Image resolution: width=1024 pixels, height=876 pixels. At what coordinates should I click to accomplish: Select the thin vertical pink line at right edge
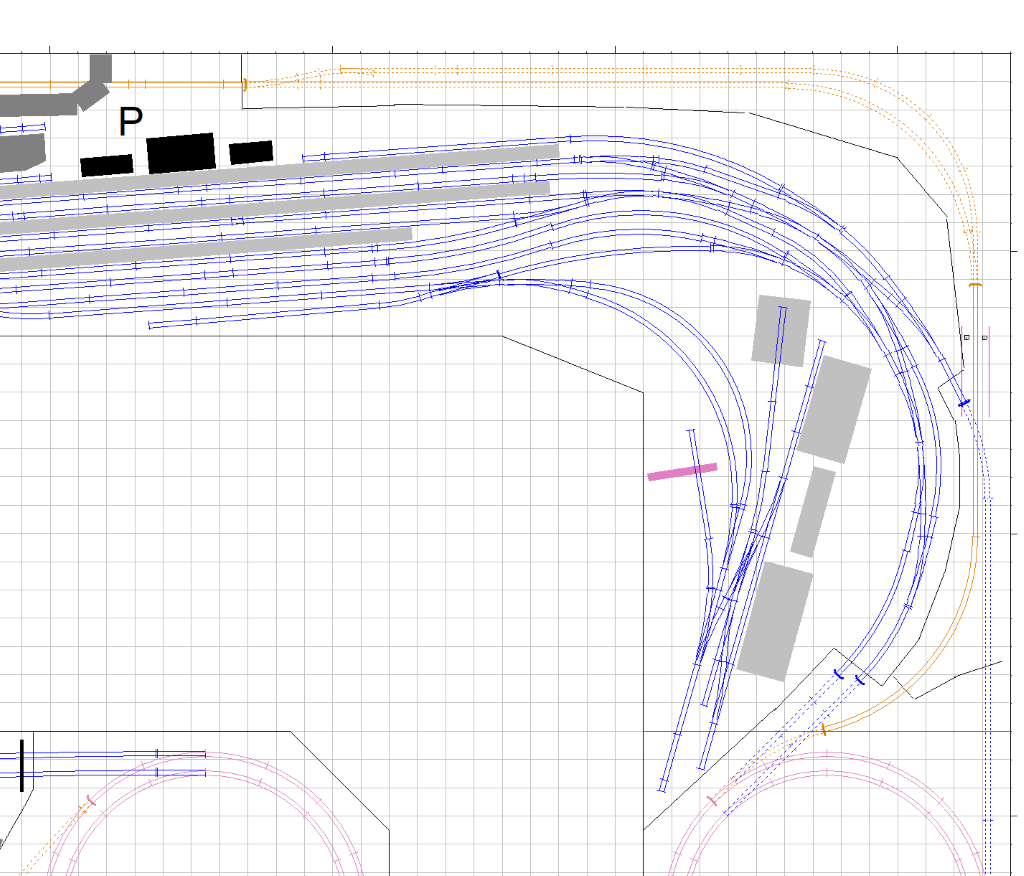[989, 370]
